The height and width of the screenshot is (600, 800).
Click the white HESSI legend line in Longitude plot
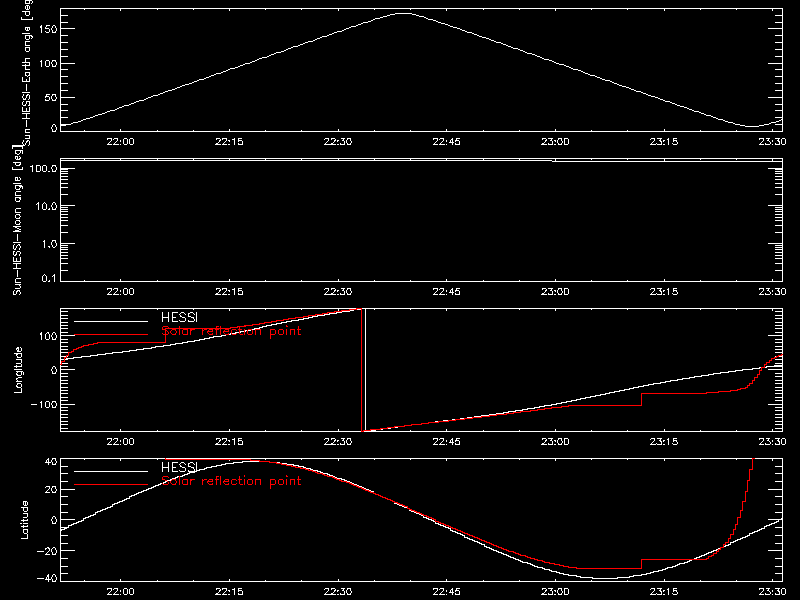click(x=111, y=321)
